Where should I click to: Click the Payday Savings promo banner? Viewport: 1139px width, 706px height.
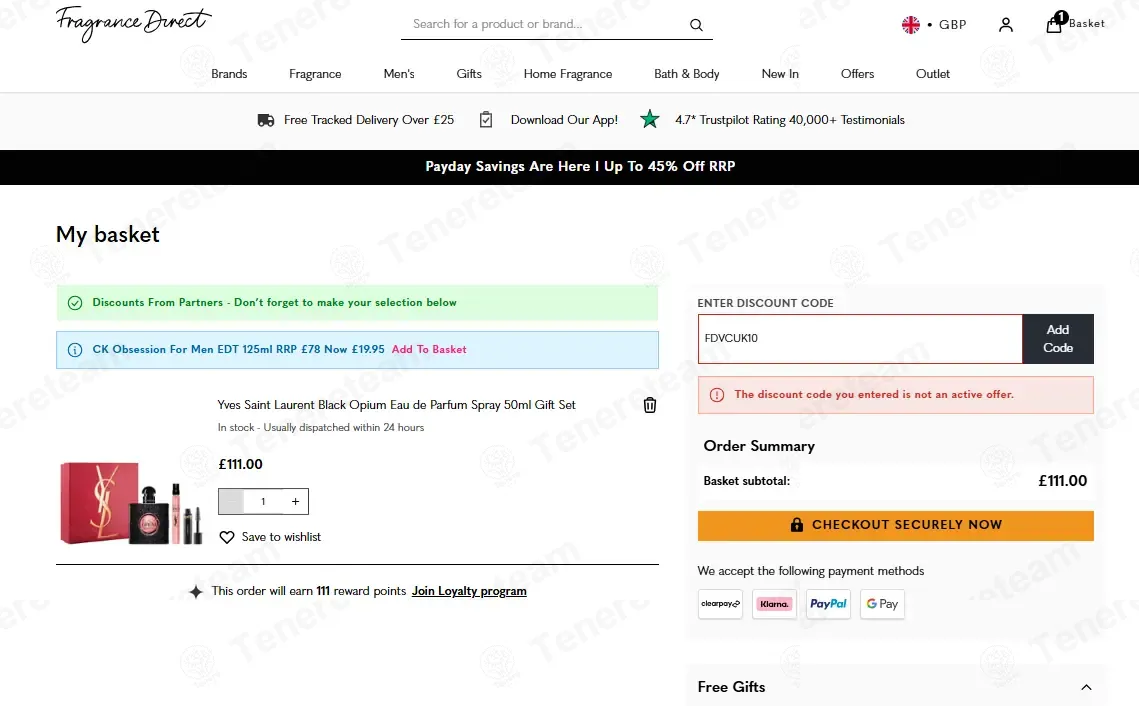coord(570,167)
